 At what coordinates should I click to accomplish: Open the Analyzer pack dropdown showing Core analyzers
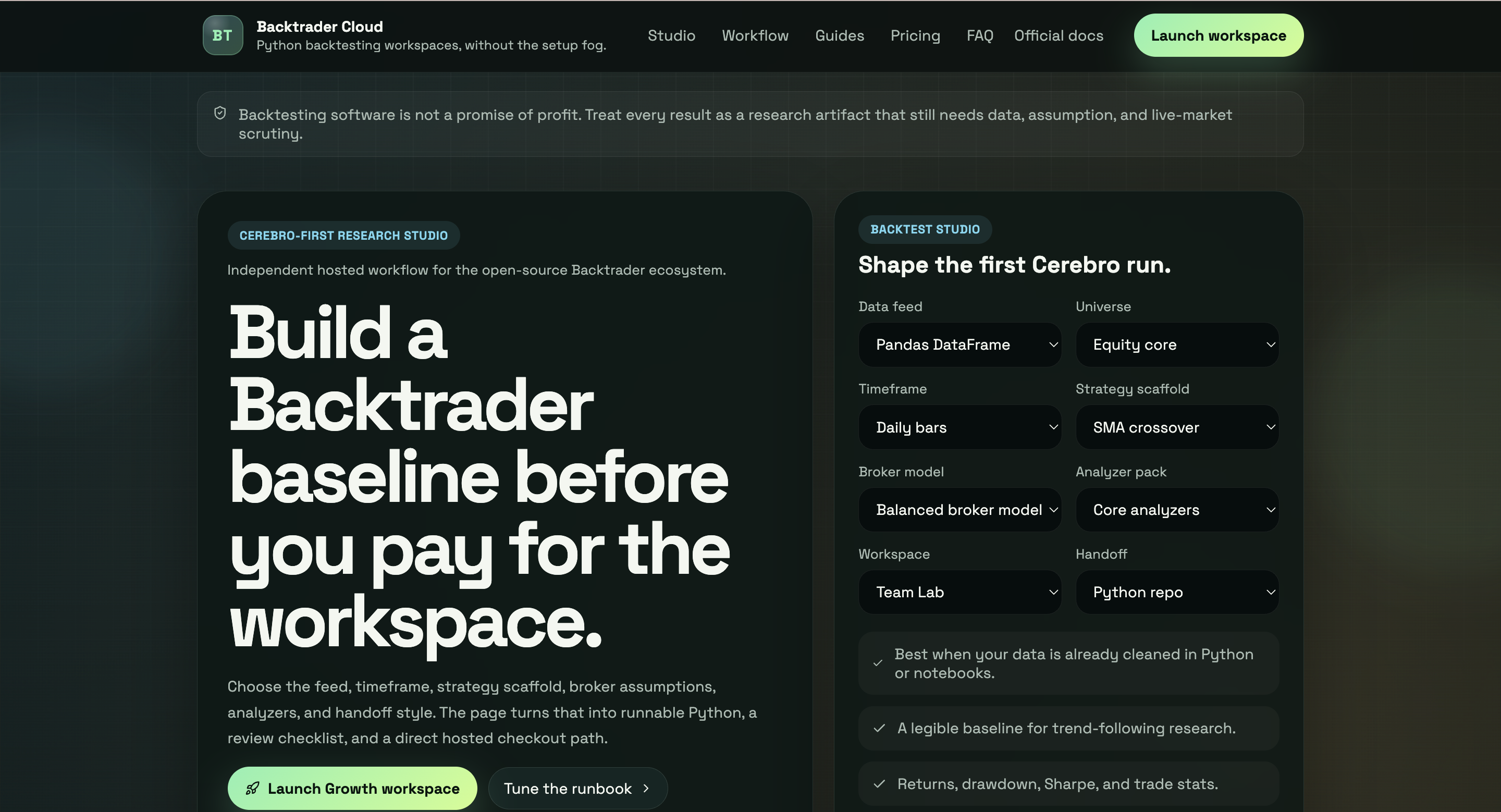tap(1177, 510)
